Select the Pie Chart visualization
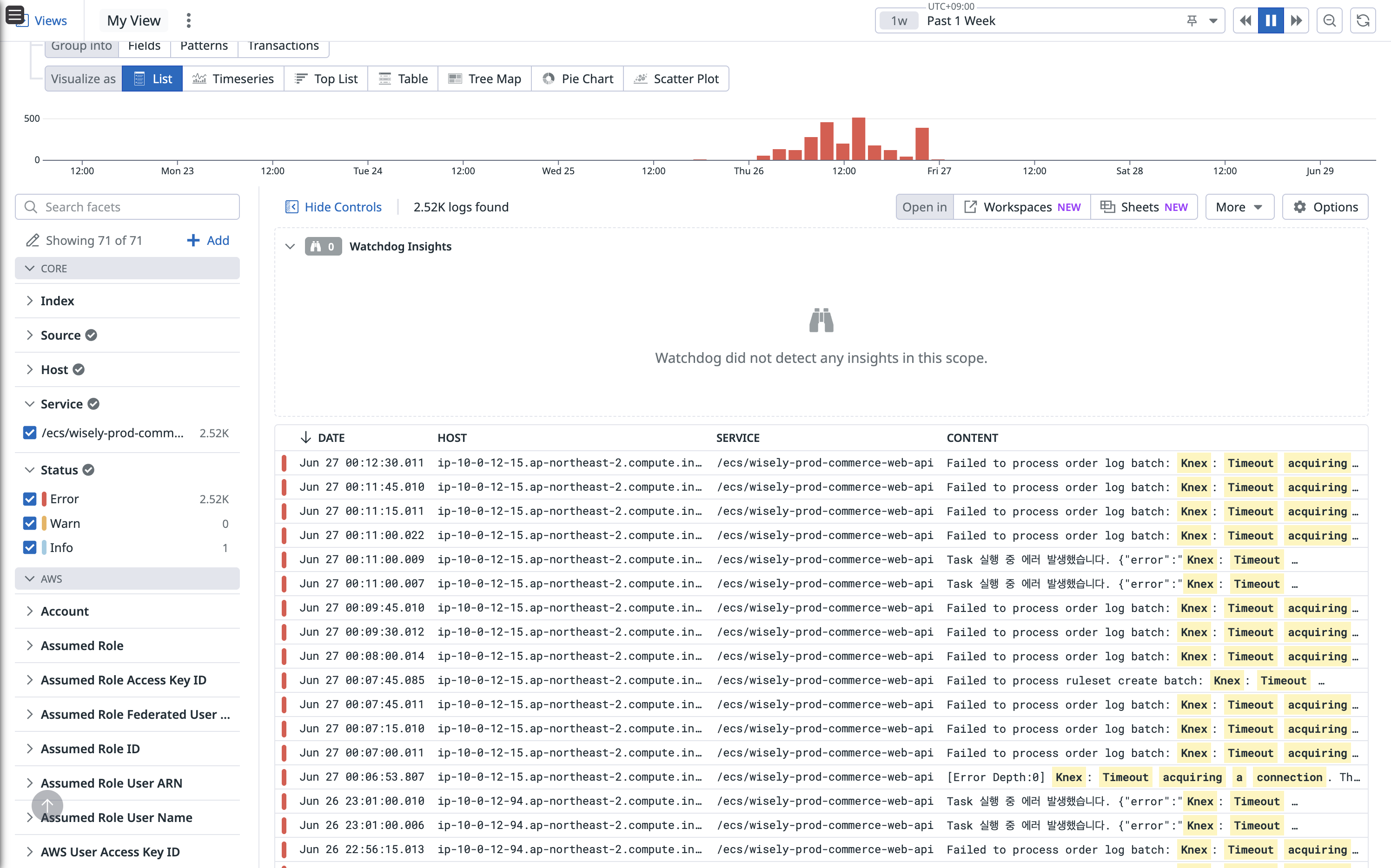 pos(577,79)
